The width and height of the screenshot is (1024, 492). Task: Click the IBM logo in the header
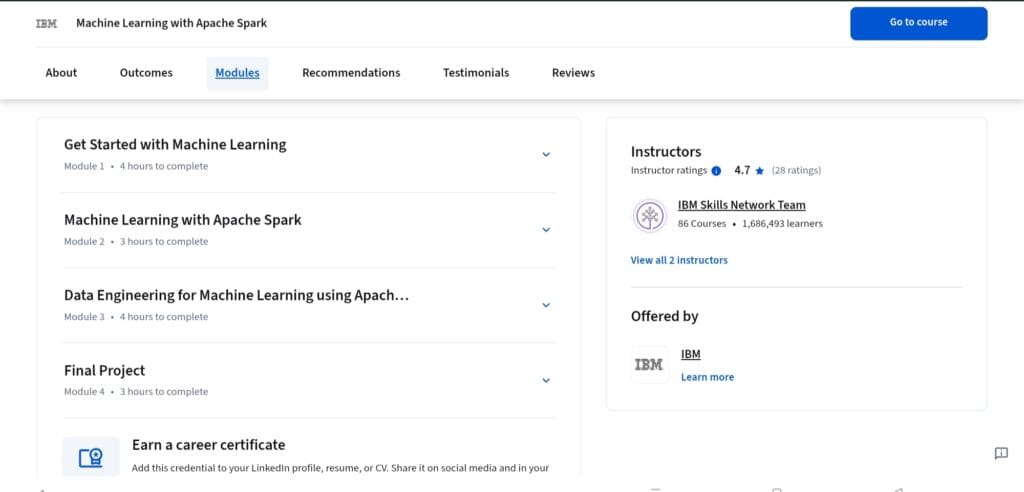click(x=46, y=24)
